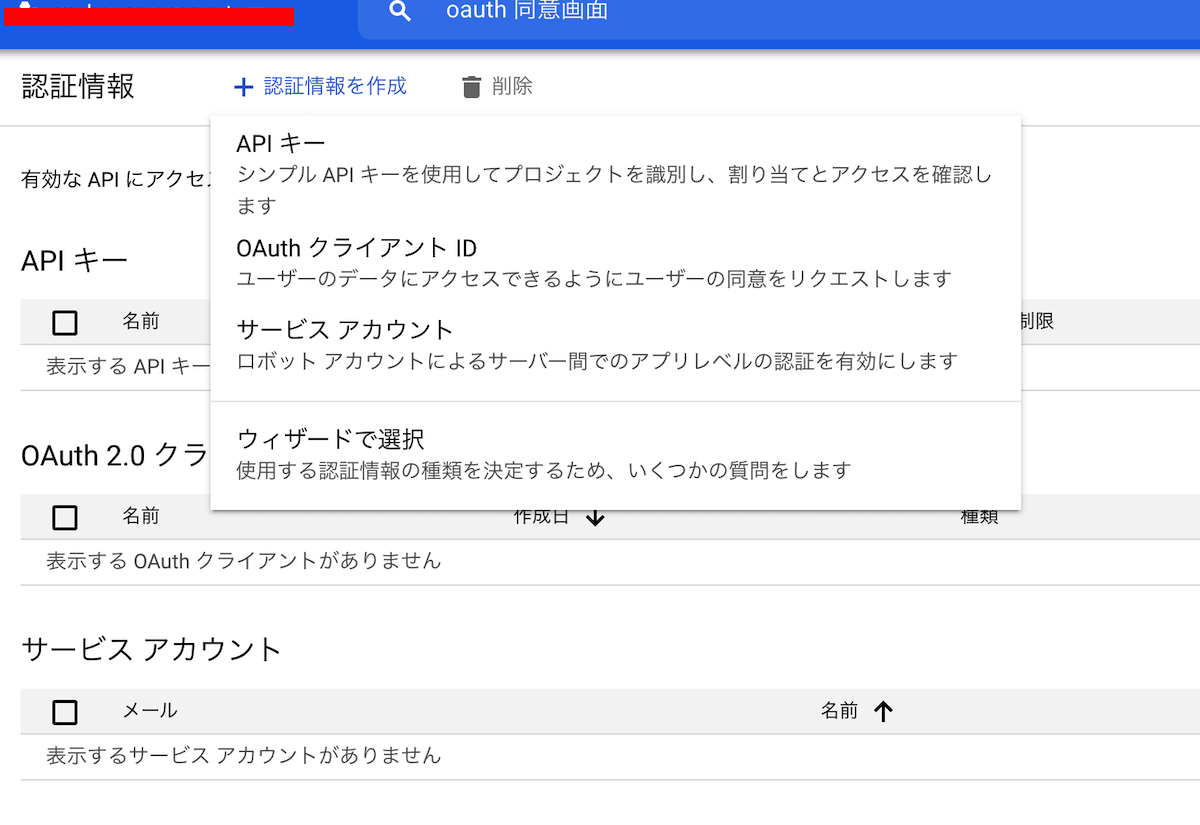The height and width of the screenshot is (825, 1200).
Task: Sort by 作成日 down-arrow icon
Action: click(595, 517)
